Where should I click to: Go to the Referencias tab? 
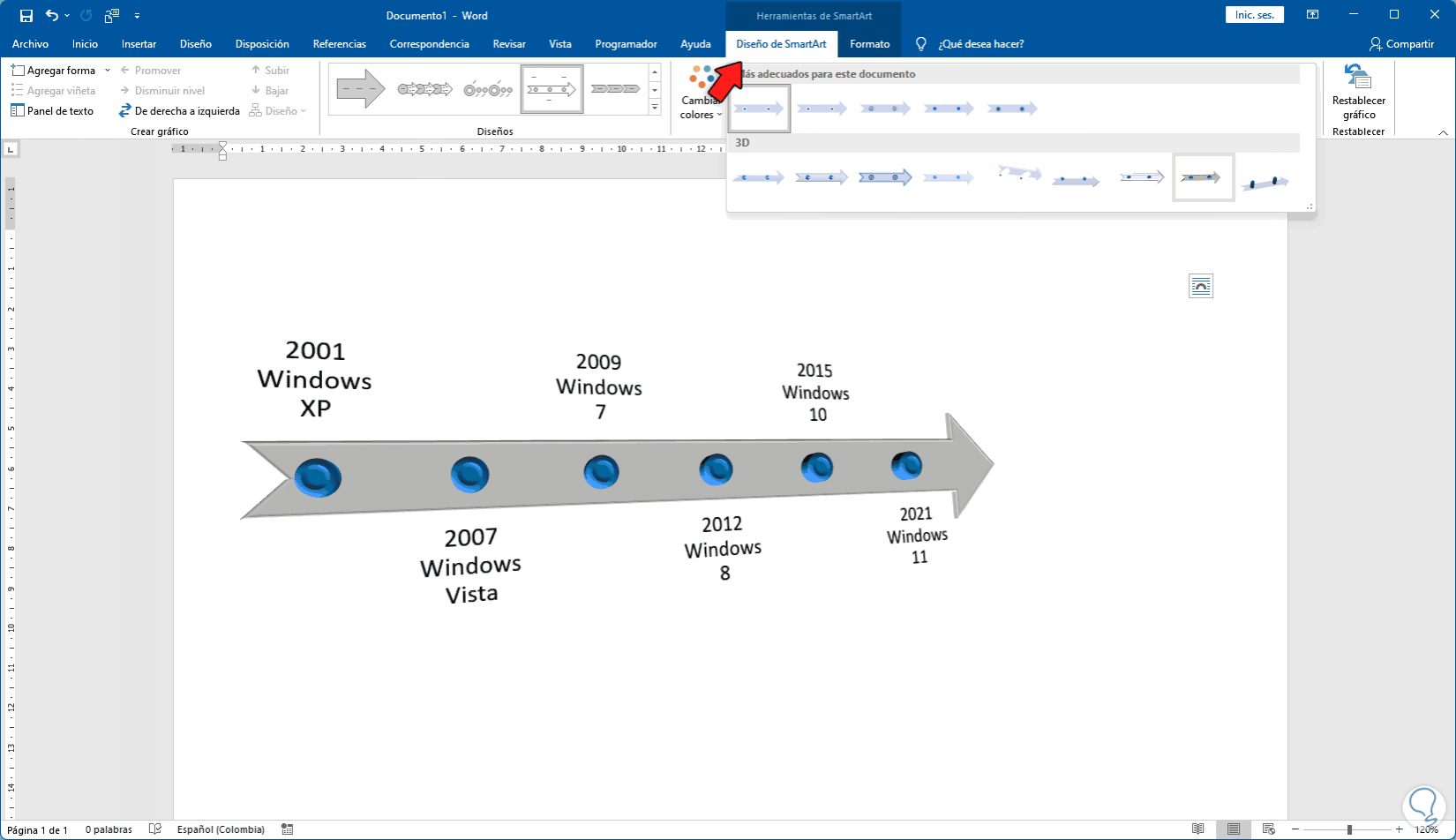pos(340,44)
